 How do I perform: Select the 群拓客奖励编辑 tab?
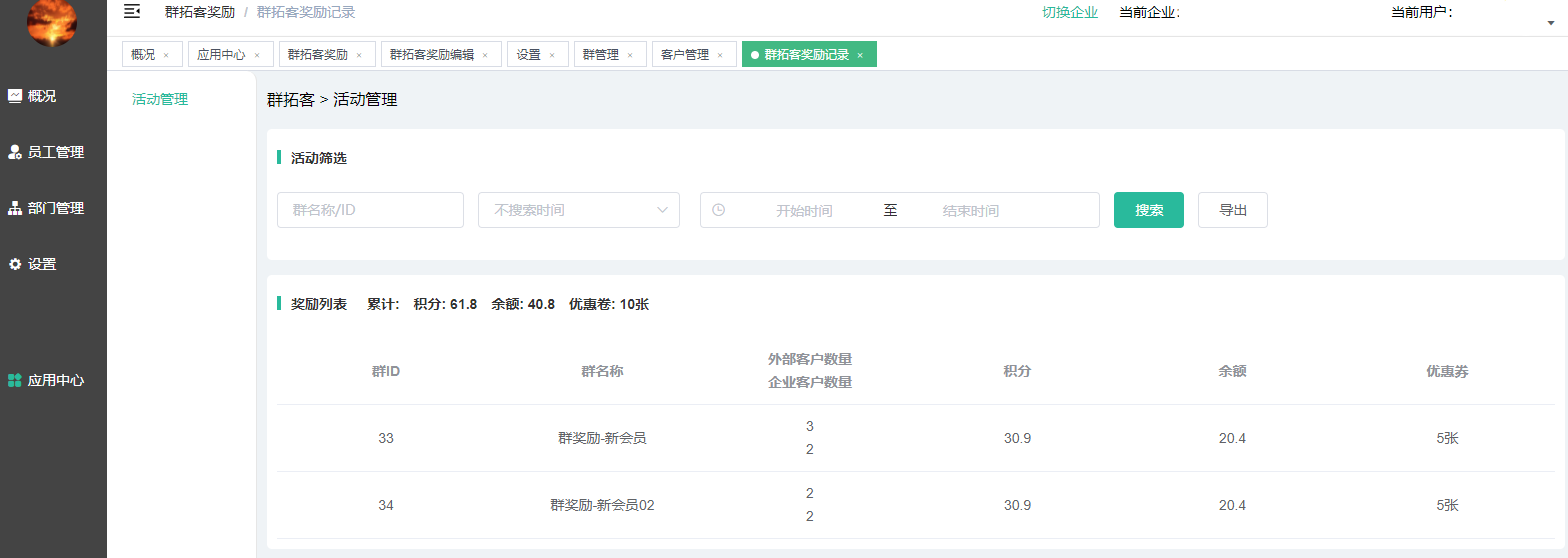coord(431,55)
